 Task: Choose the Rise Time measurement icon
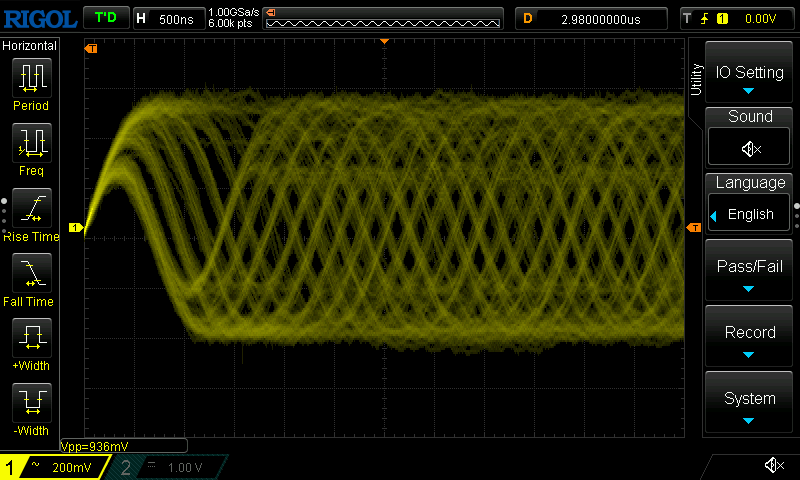pos(31,213)
